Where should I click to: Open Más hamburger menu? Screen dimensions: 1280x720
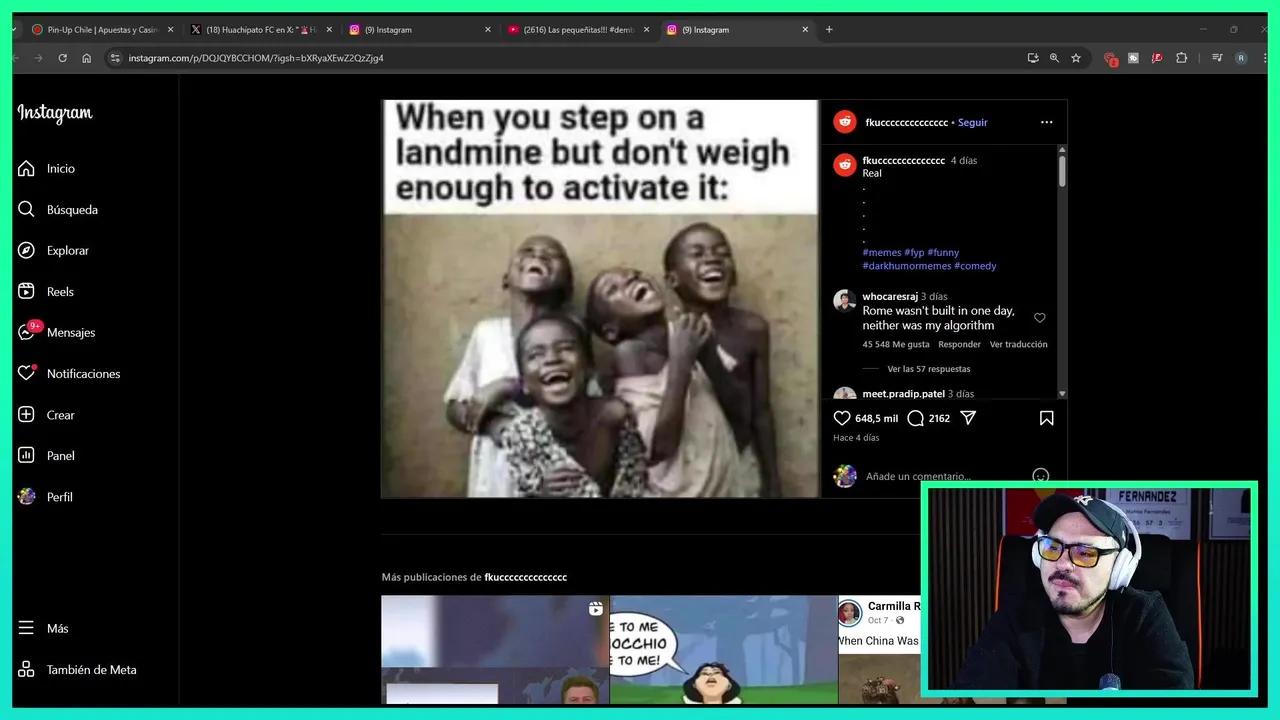pos(27,628)
